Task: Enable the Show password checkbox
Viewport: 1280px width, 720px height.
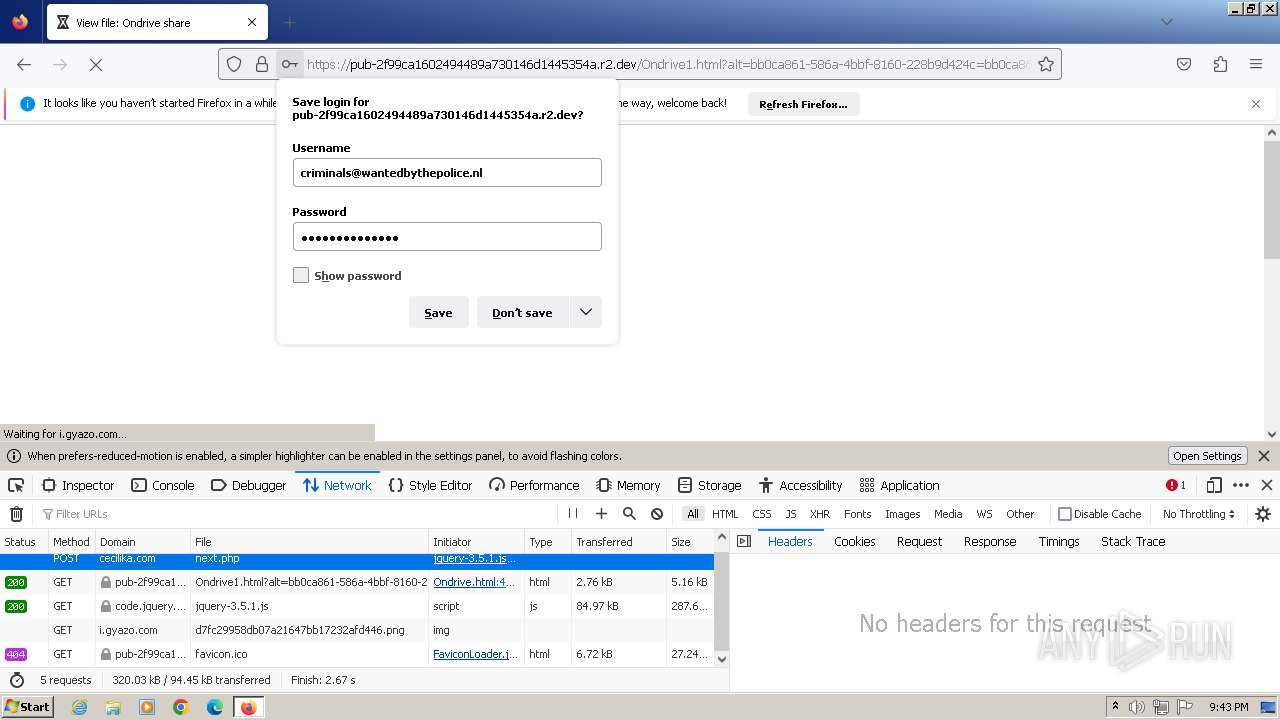Action: coord(301,275)
